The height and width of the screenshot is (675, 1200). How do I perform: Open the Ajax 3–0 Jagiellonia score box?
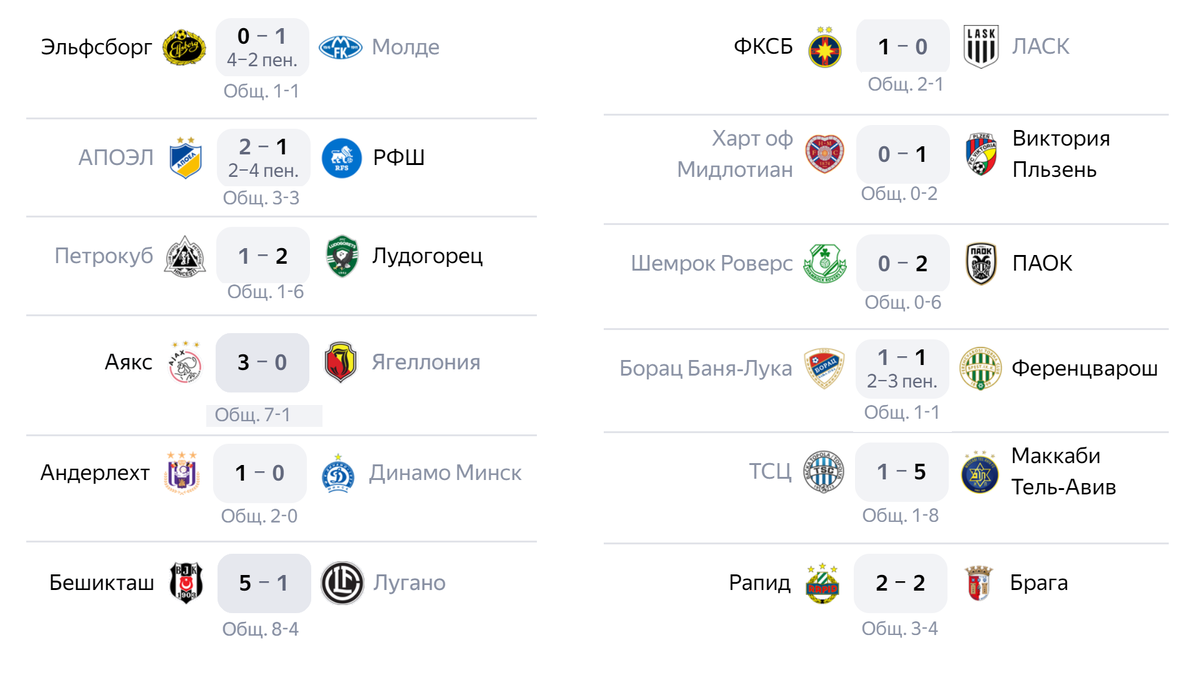(262, 362)
